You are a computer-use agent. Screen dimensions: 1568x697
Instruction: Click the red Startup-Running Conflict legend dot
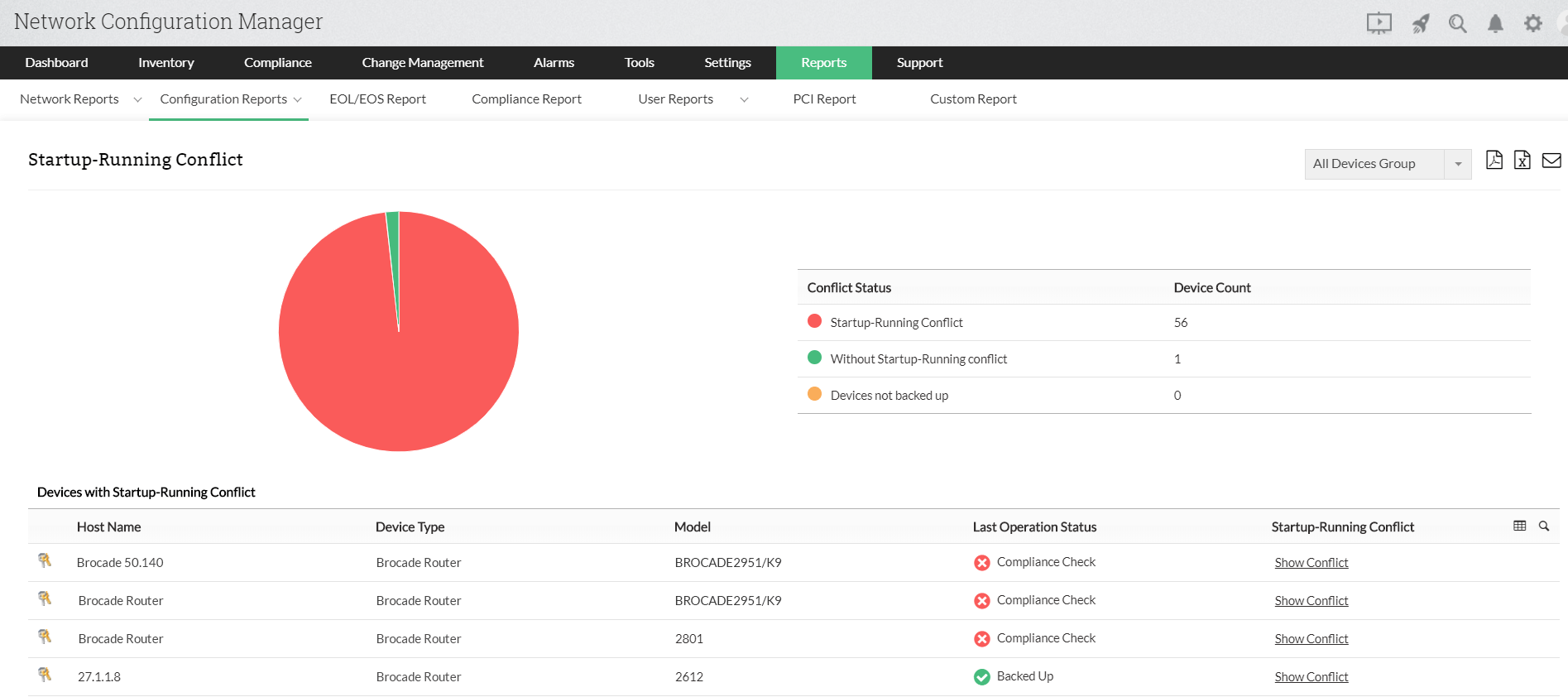[x=814, y=321]
